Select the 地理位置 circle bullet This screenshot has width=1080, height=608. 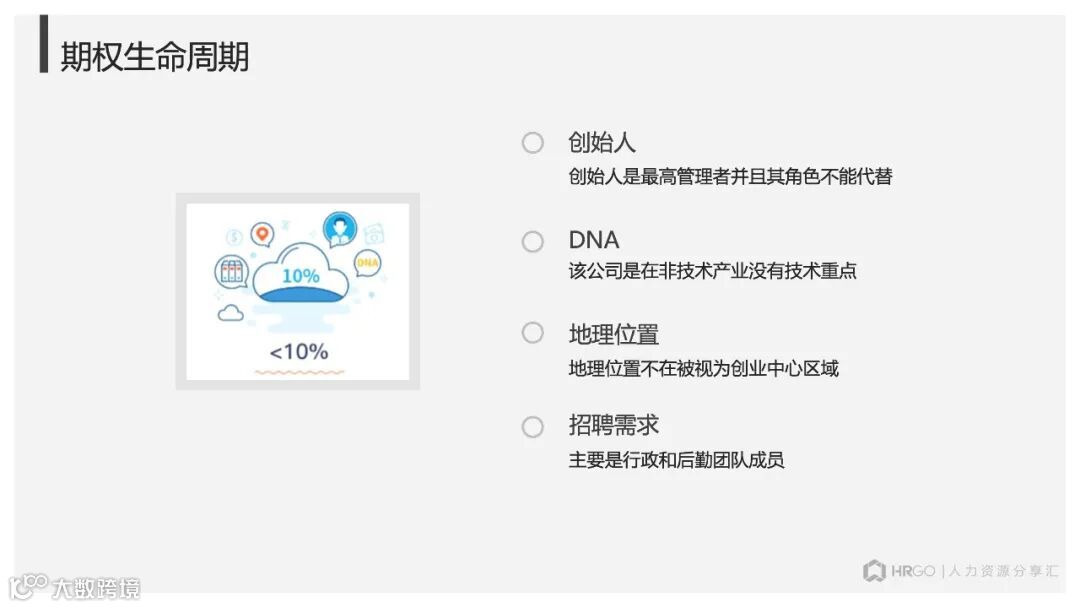pos(533,333)
